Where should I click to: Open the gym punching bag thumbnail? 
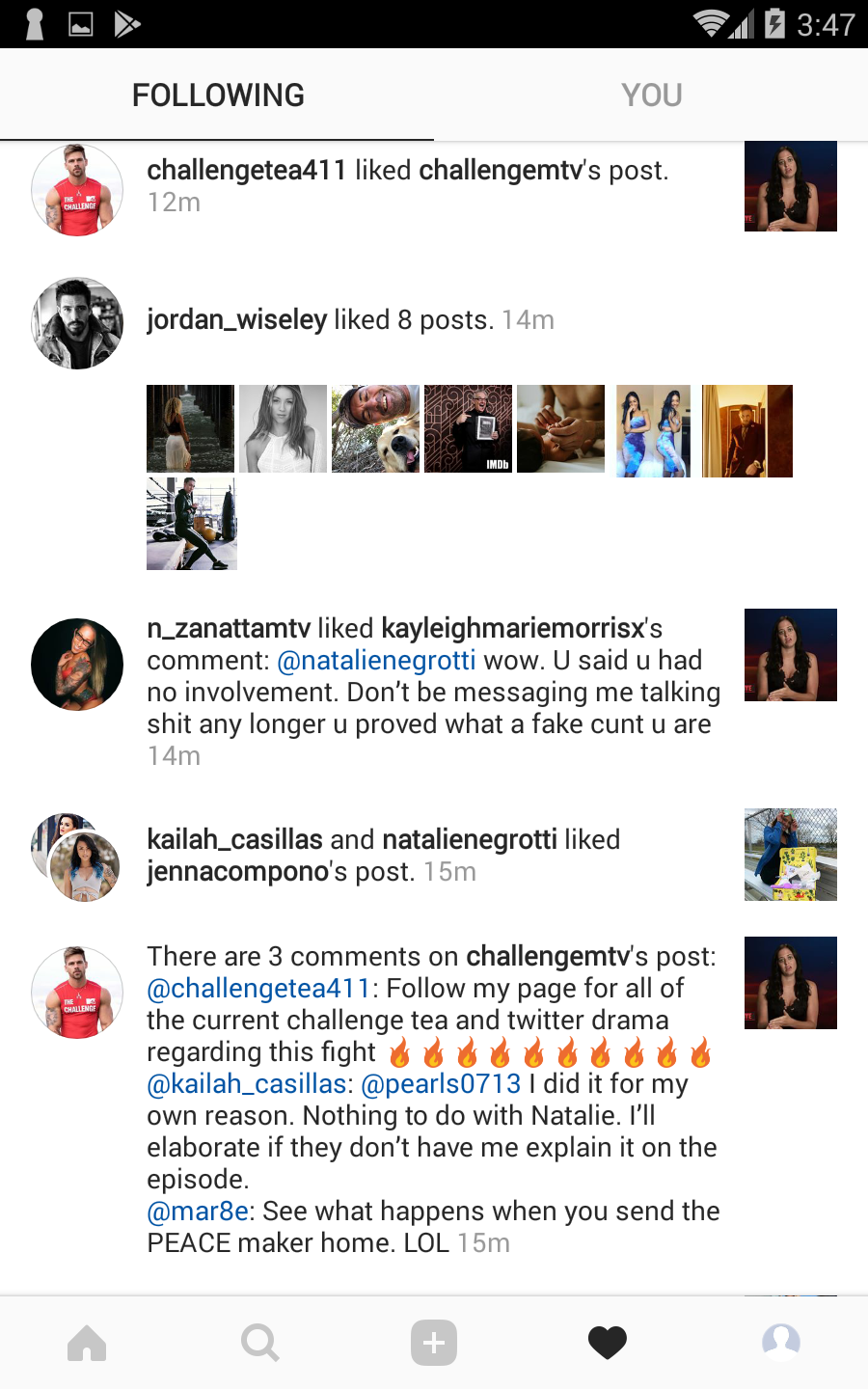pos(191,524)
